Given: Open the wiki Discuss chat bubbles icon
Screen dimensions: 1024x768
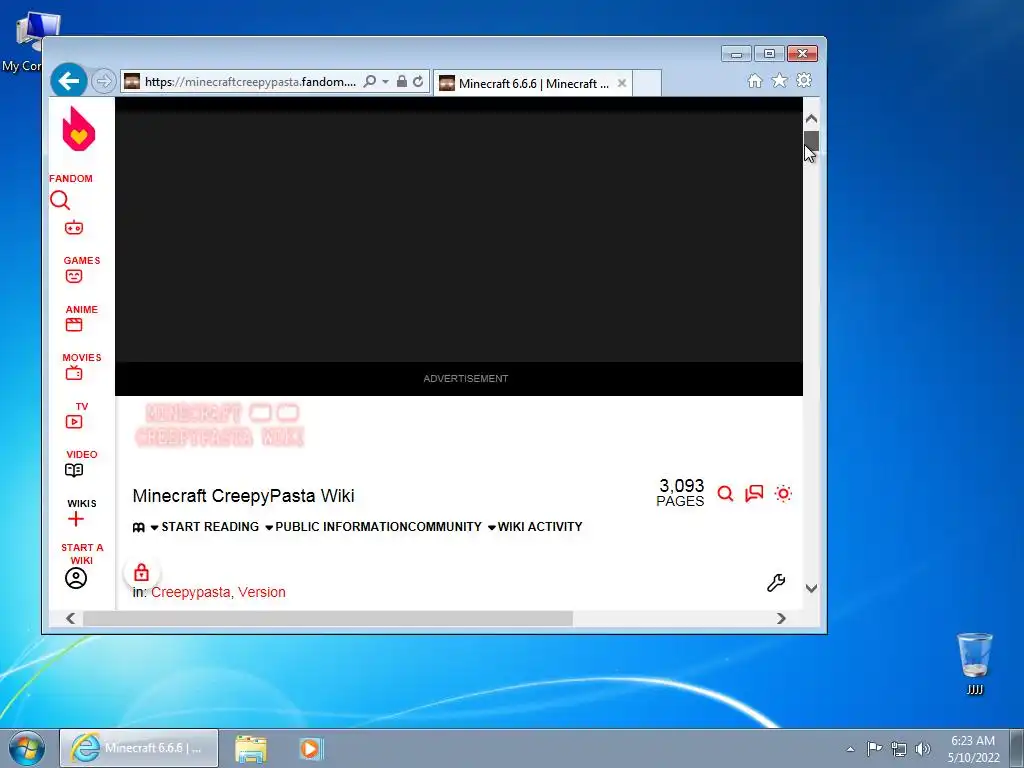Looking at the screenshot, I should tap(754, 494).
